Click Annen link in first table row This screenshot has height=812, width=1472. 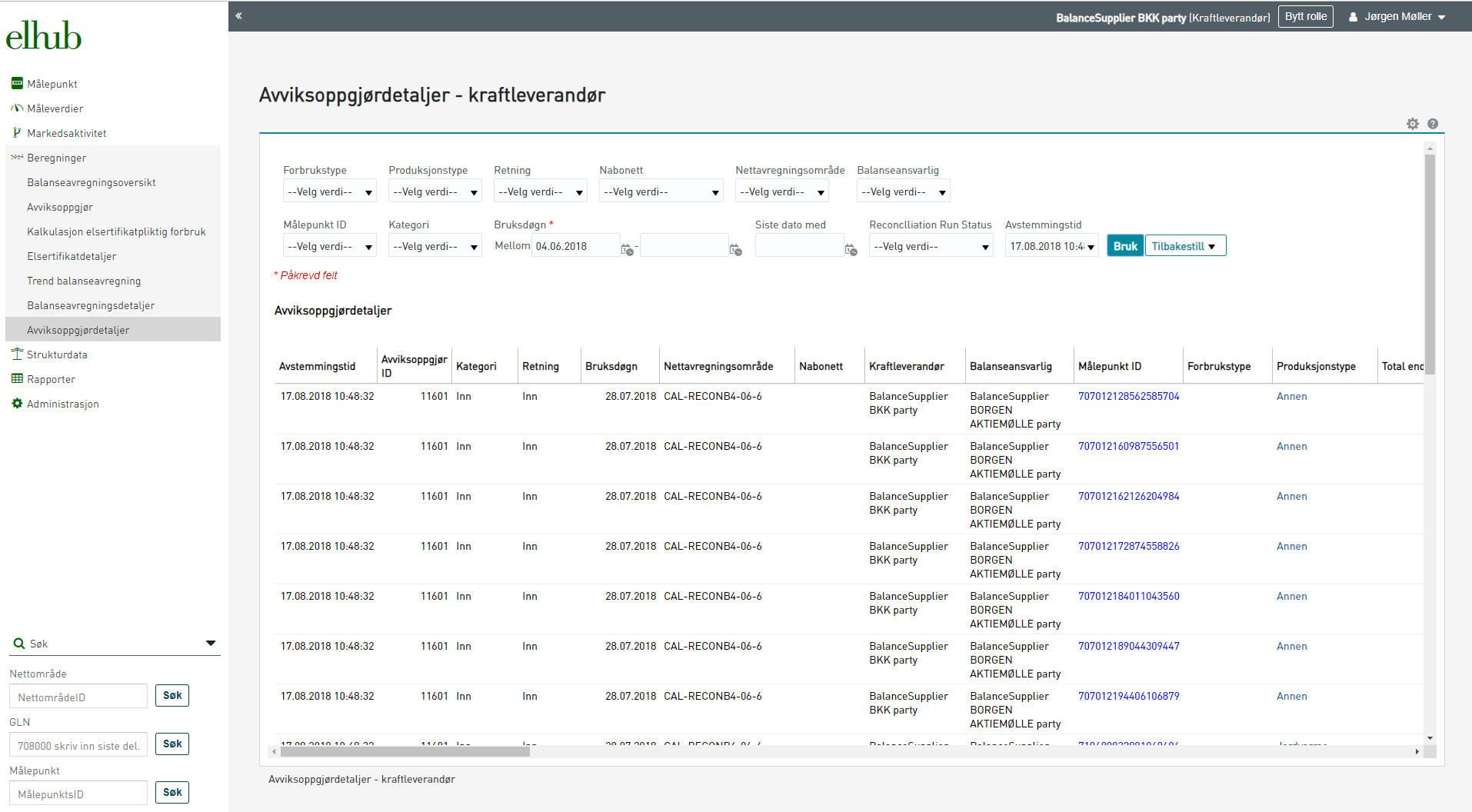[x=1291, y=397]
